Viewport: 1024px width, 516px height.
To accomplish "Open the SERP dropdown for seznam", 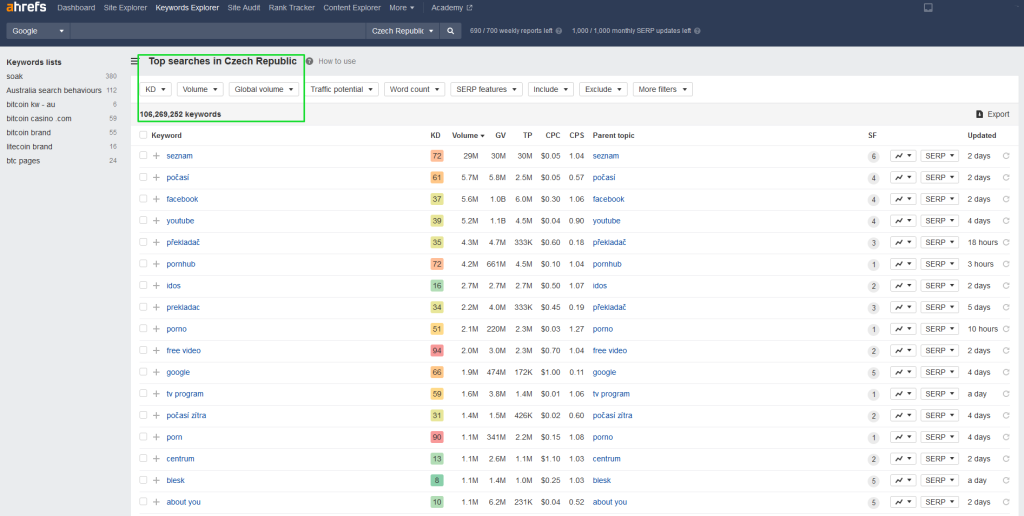I will pos(940,156).
